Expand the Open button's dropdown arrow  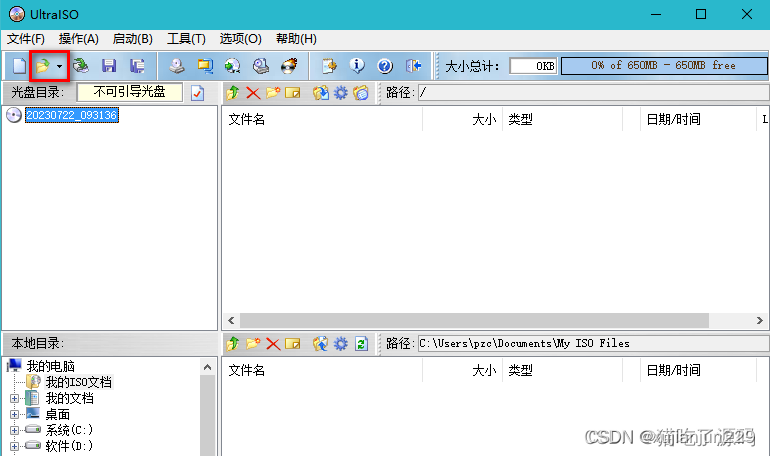coord(59,66)
